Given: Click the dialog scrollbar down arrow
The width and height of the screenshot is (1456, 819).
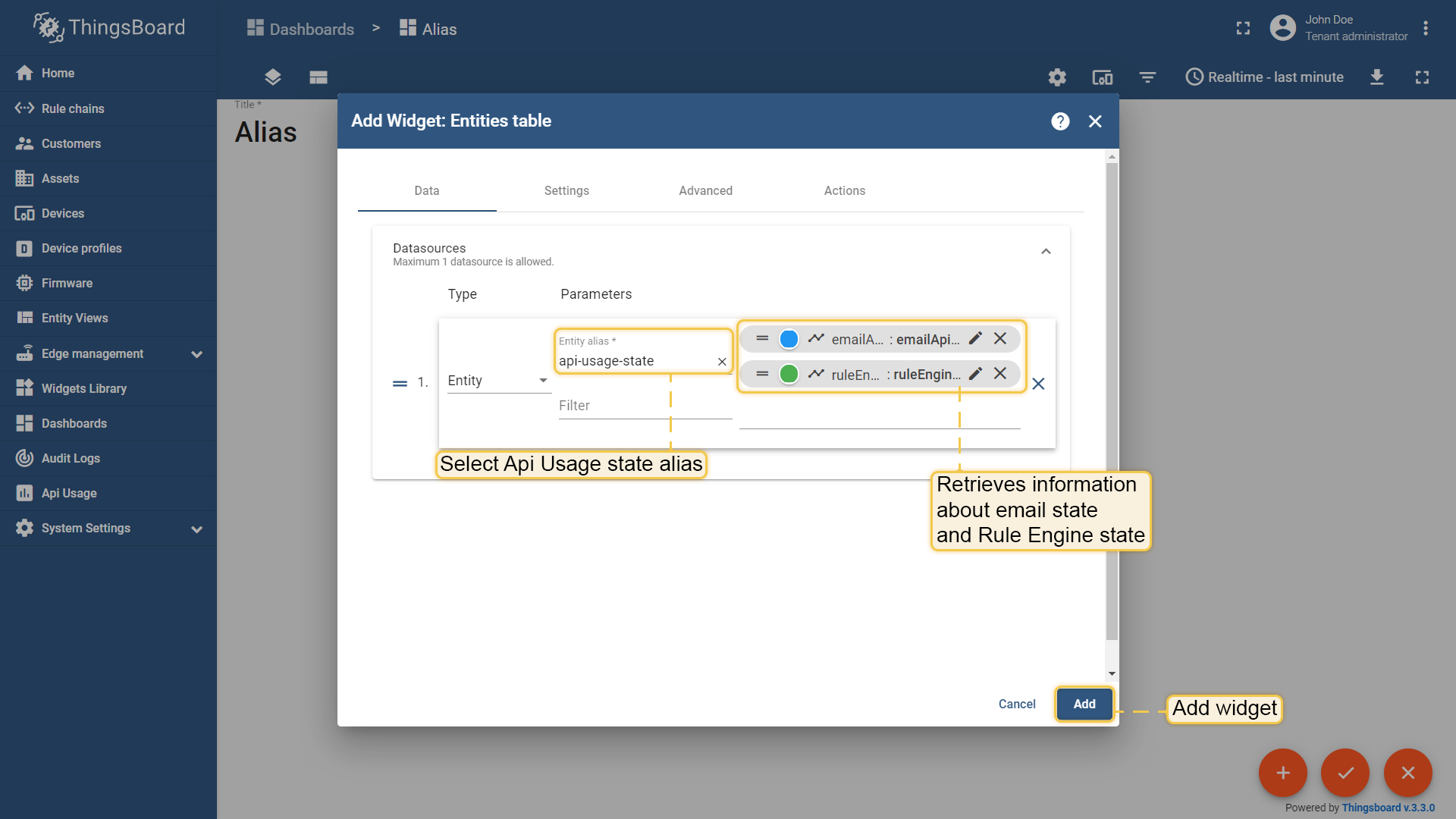Looking at the screenshot, I should point(1112,673).
